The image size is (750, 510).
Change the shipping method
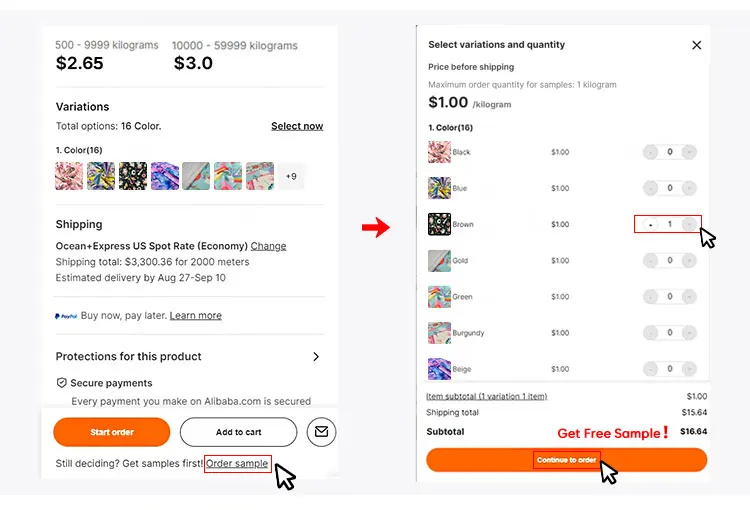(268, 246)
